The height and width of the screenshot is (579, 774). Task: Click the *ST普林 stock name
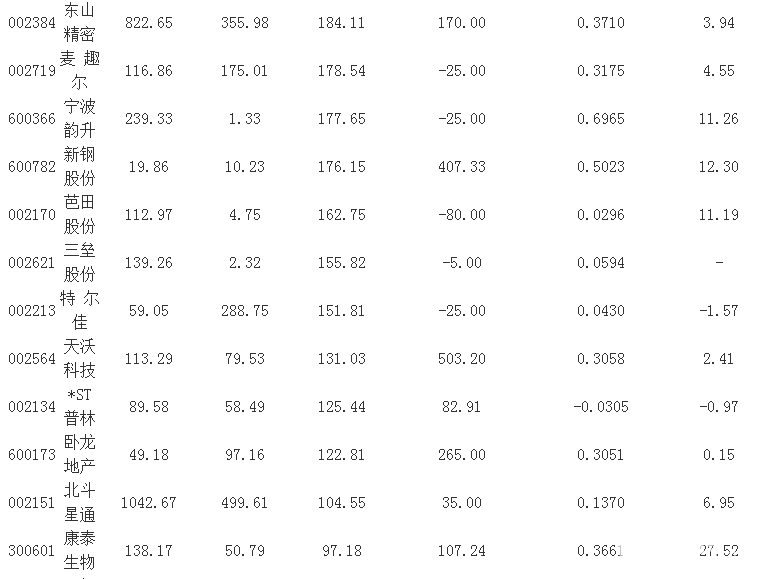click(80, 406)
